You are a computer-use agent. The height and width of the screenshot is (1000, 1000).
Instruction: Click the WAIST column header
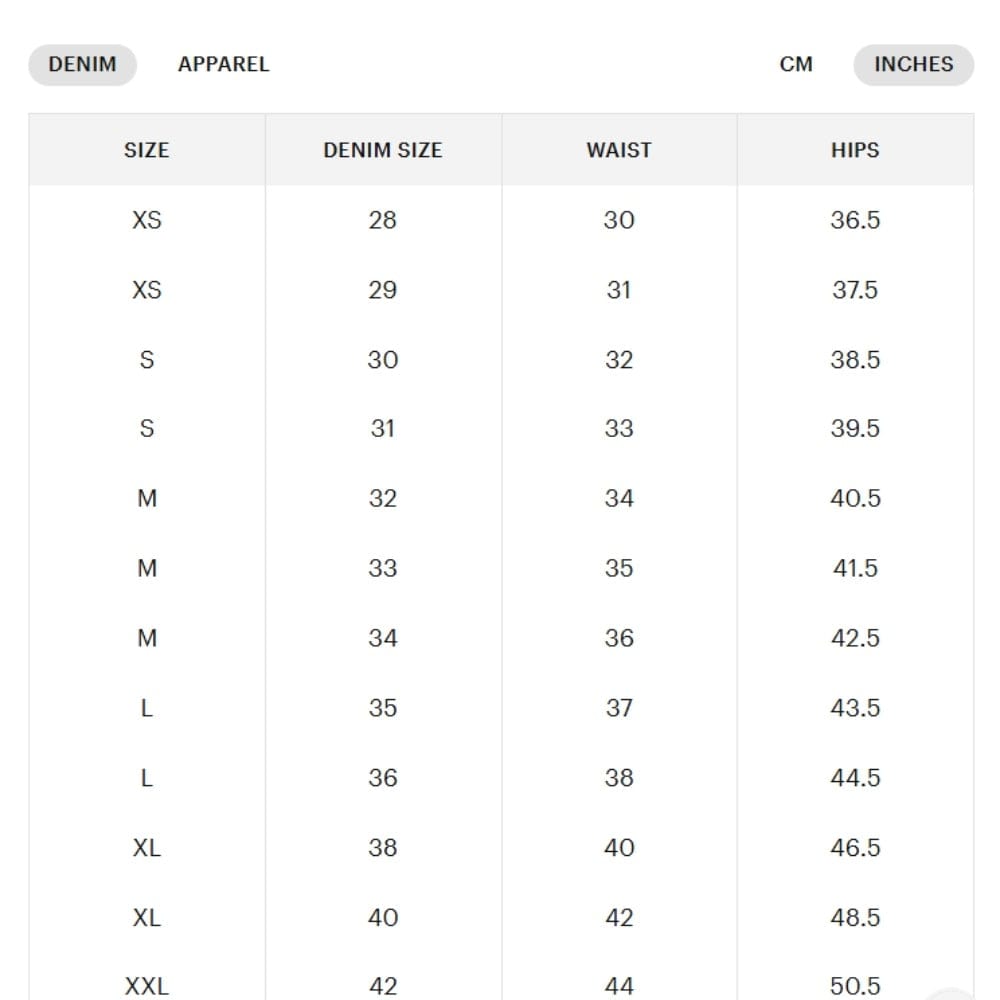point(618,150)
